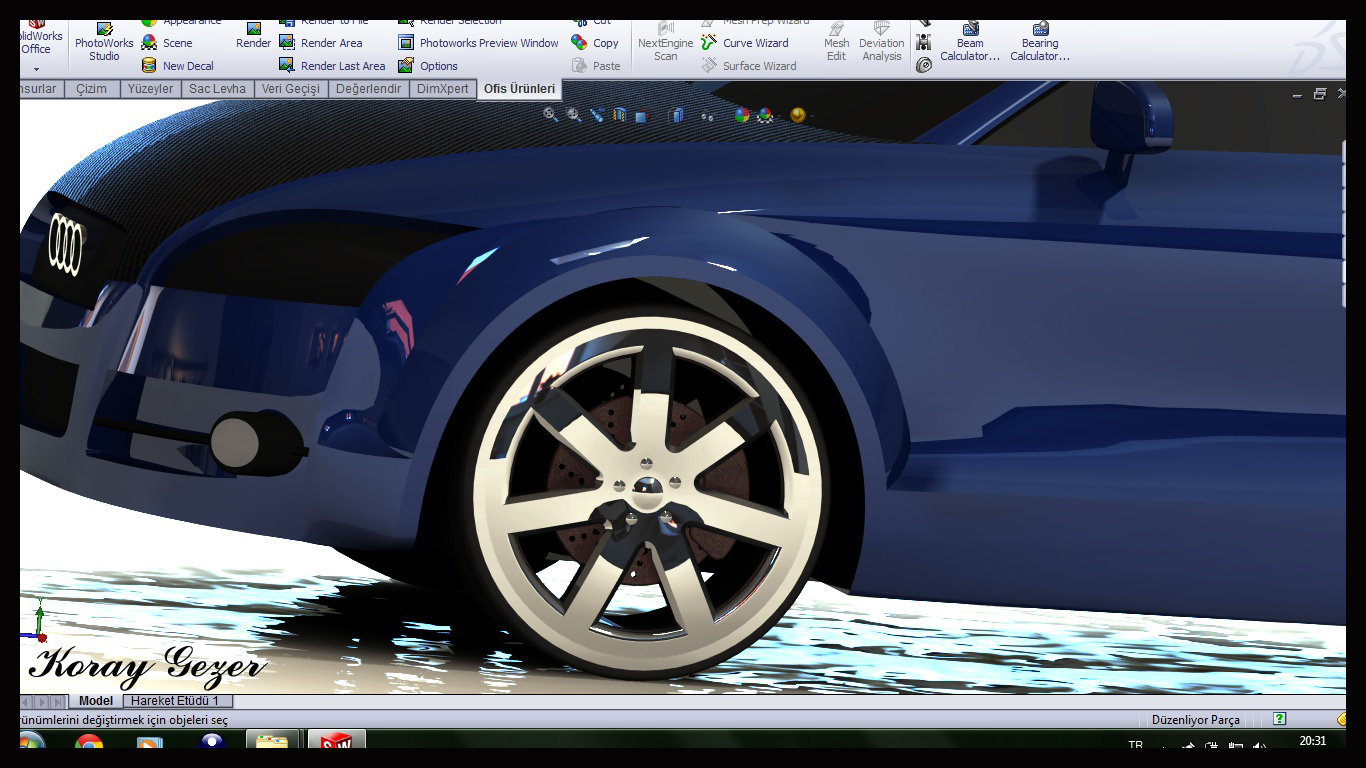Click the greyed-out Paste command
The height and width of the screenshot is (768, 1366).
596,66
